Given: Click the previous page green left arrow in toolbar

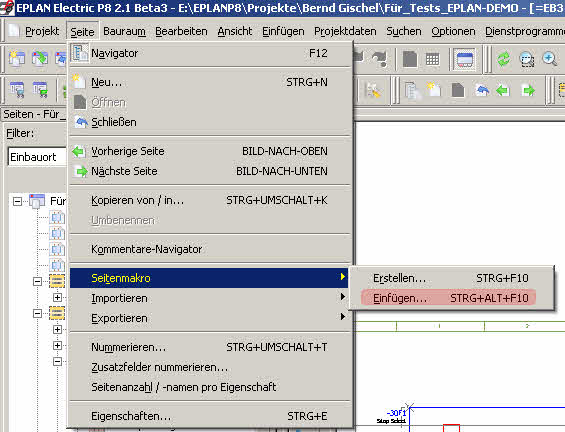Looking at the screenshot, I should point(503,90).
